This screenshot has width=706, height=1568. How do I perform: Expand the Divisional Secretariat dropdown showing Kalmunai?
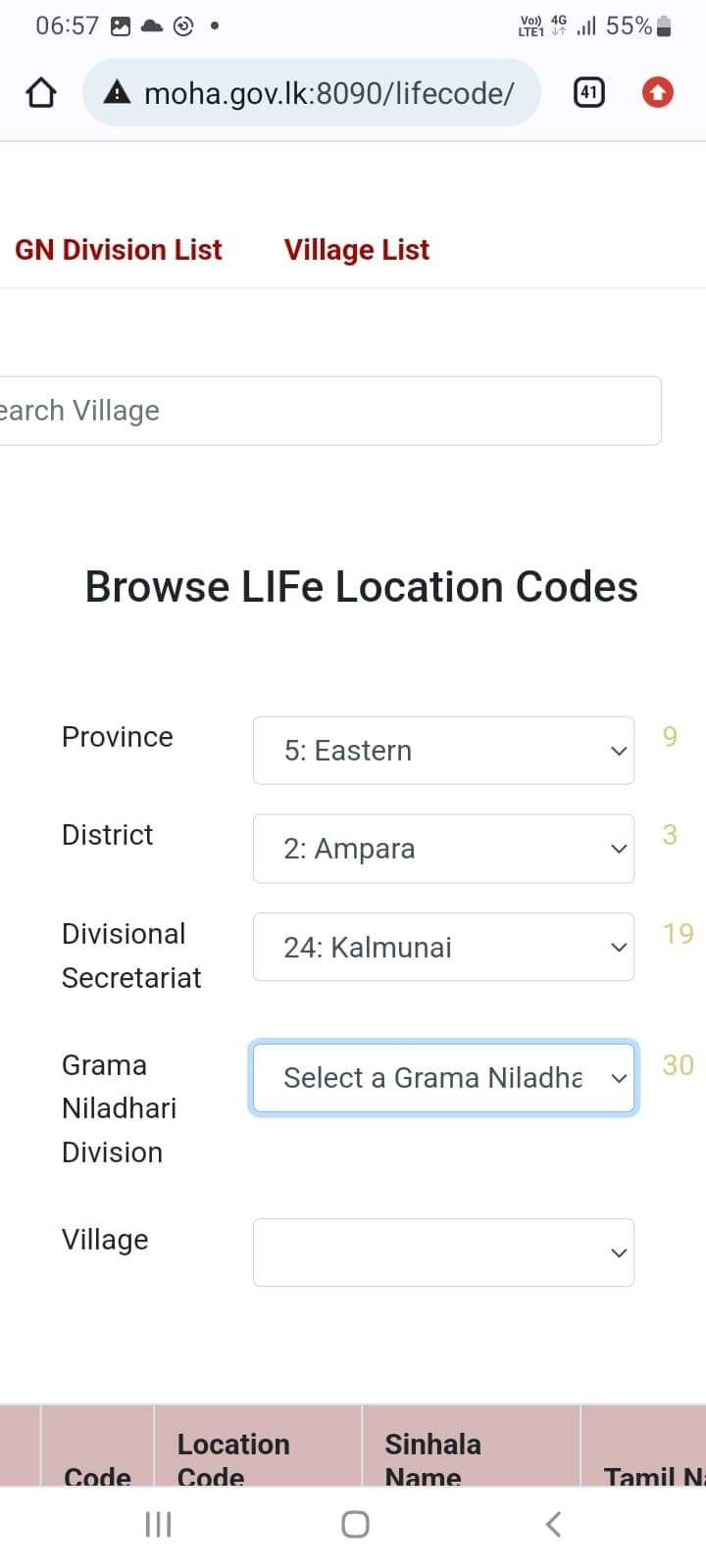443,948
